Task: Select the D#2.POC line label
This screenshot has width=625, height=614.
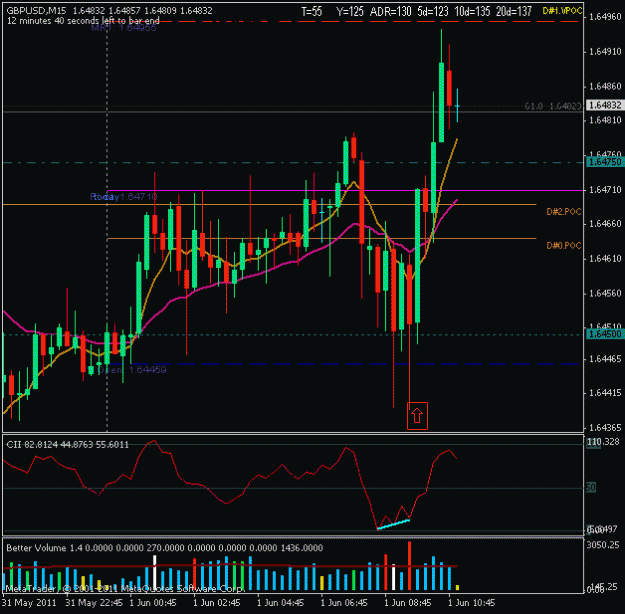Action: point(564,212)
